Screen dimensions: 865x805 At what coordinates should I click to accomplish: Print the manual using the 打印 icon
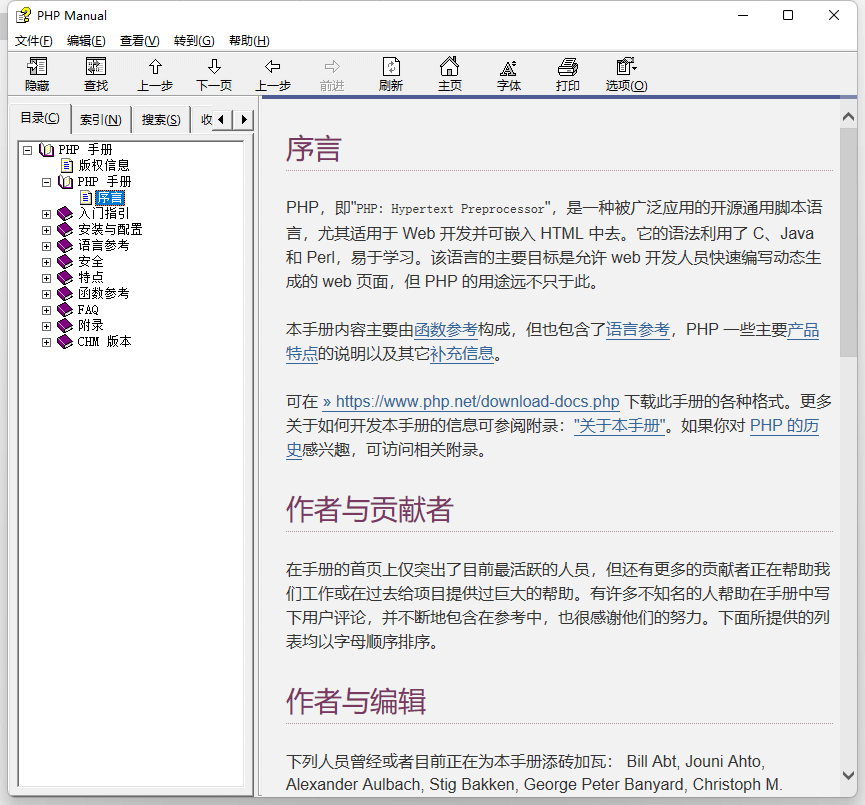[567, 74]
